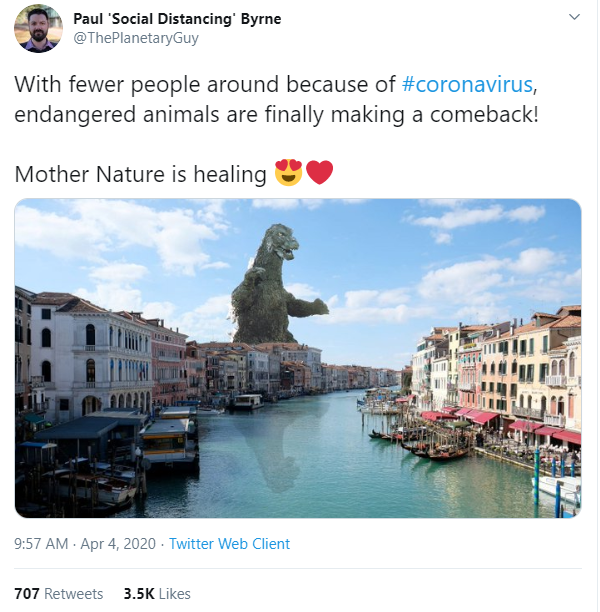The width and height of the screenshot is (600, 612).
Task: Click the heart-eyes smiley emoji
Action: pos(288,174)
